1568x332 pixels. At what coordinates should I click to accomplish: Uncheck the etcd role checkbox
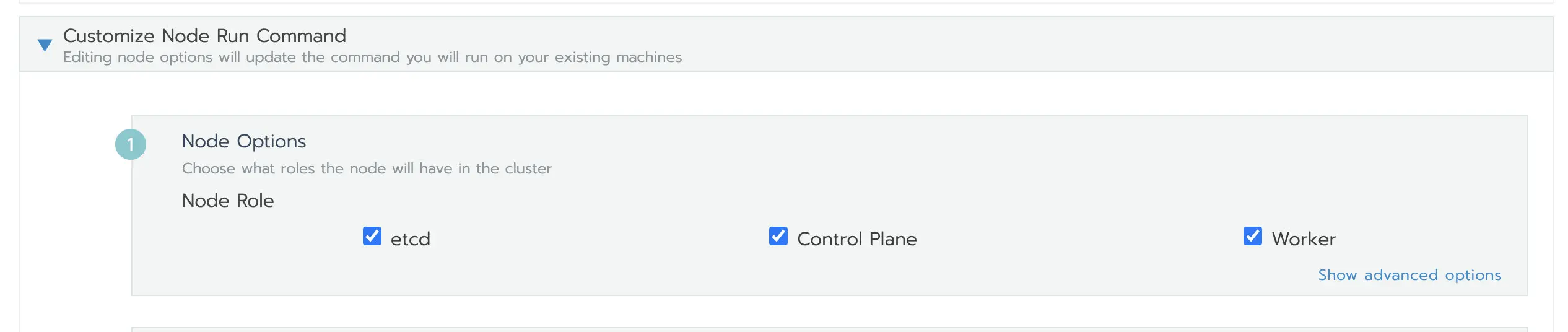point(372,236)
